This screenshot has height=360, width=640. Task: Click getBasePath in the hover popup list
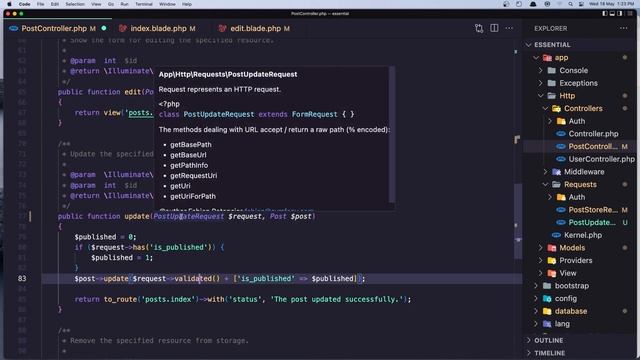click(191, 144)
